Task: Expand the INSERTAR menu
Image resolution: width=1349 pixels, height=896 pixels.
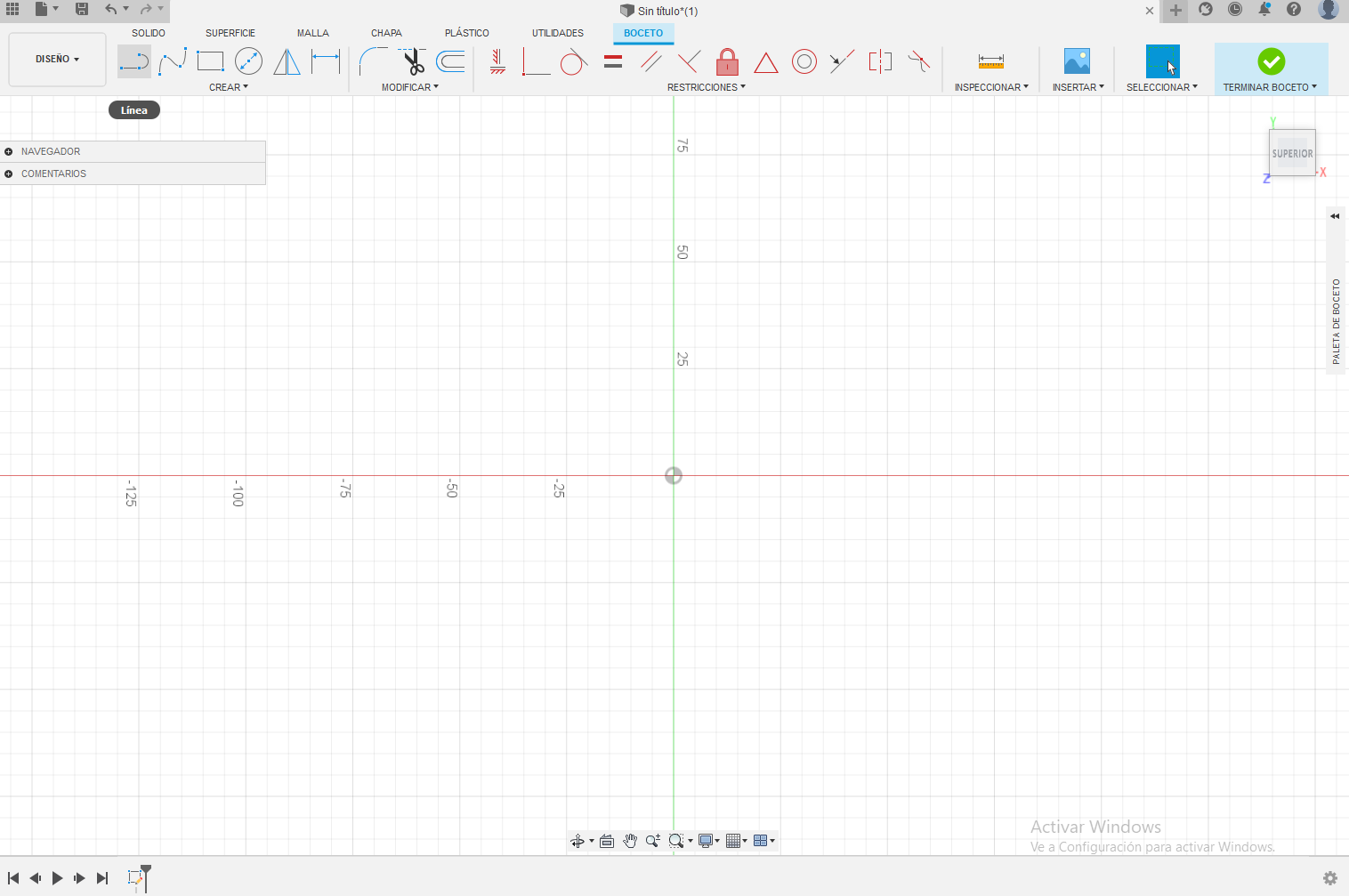Action: pyautogui.click(x=1078, y=87)
